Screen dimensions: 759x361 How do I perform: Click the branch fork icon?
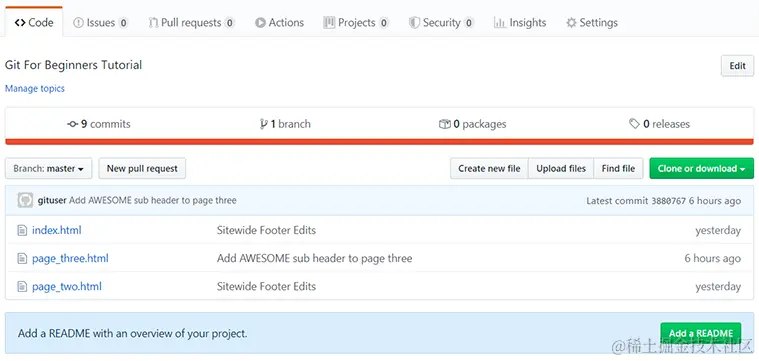[264, 124]
